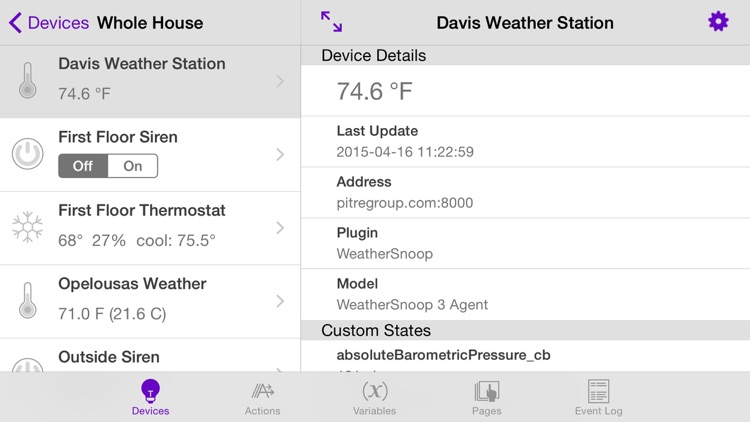Image resolution: width=750 pixels, height=422 pixels.
Task: Open First Floor Siren details chevron
Action: click(280, 155)
